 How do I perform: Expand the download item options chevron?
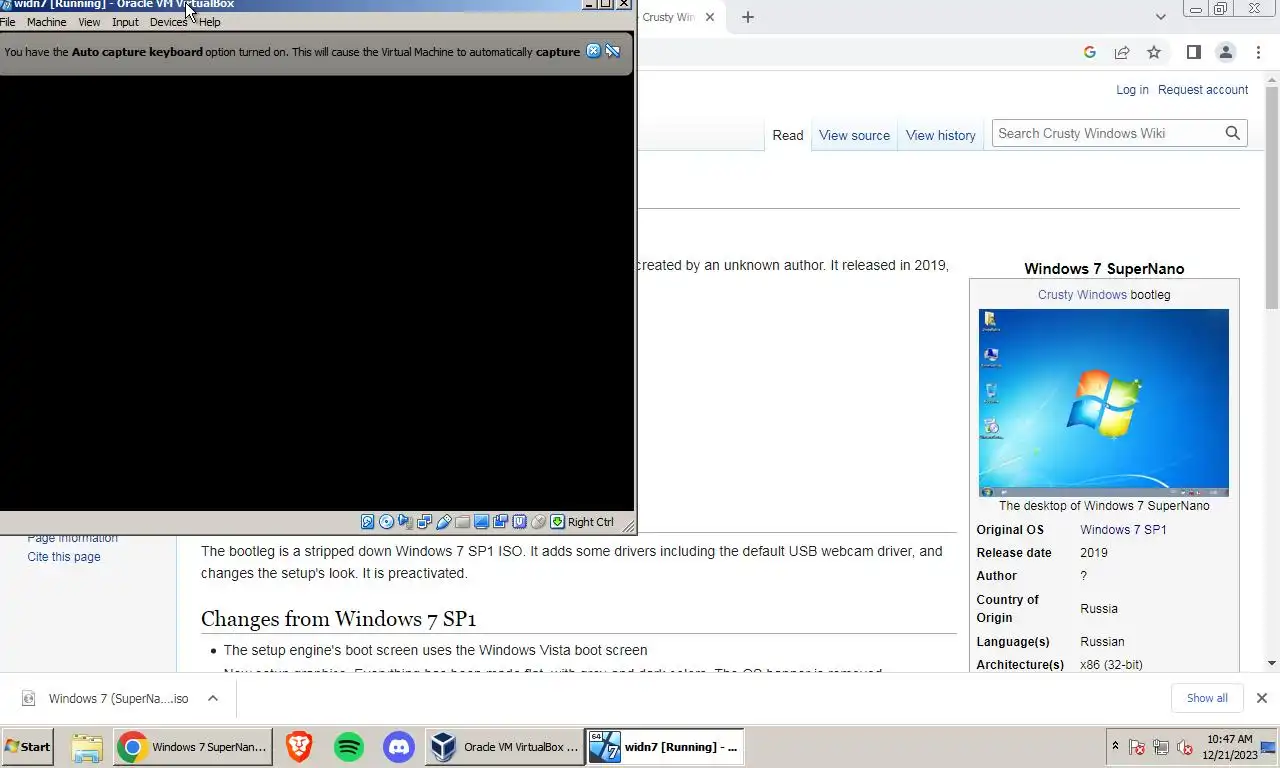[213, 698]
